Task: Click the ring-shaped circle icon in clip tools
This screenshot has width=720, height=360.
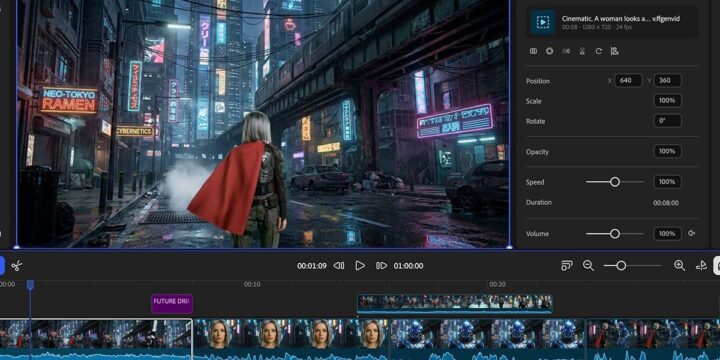Action: pyautogui.click(x=550, y=51)
